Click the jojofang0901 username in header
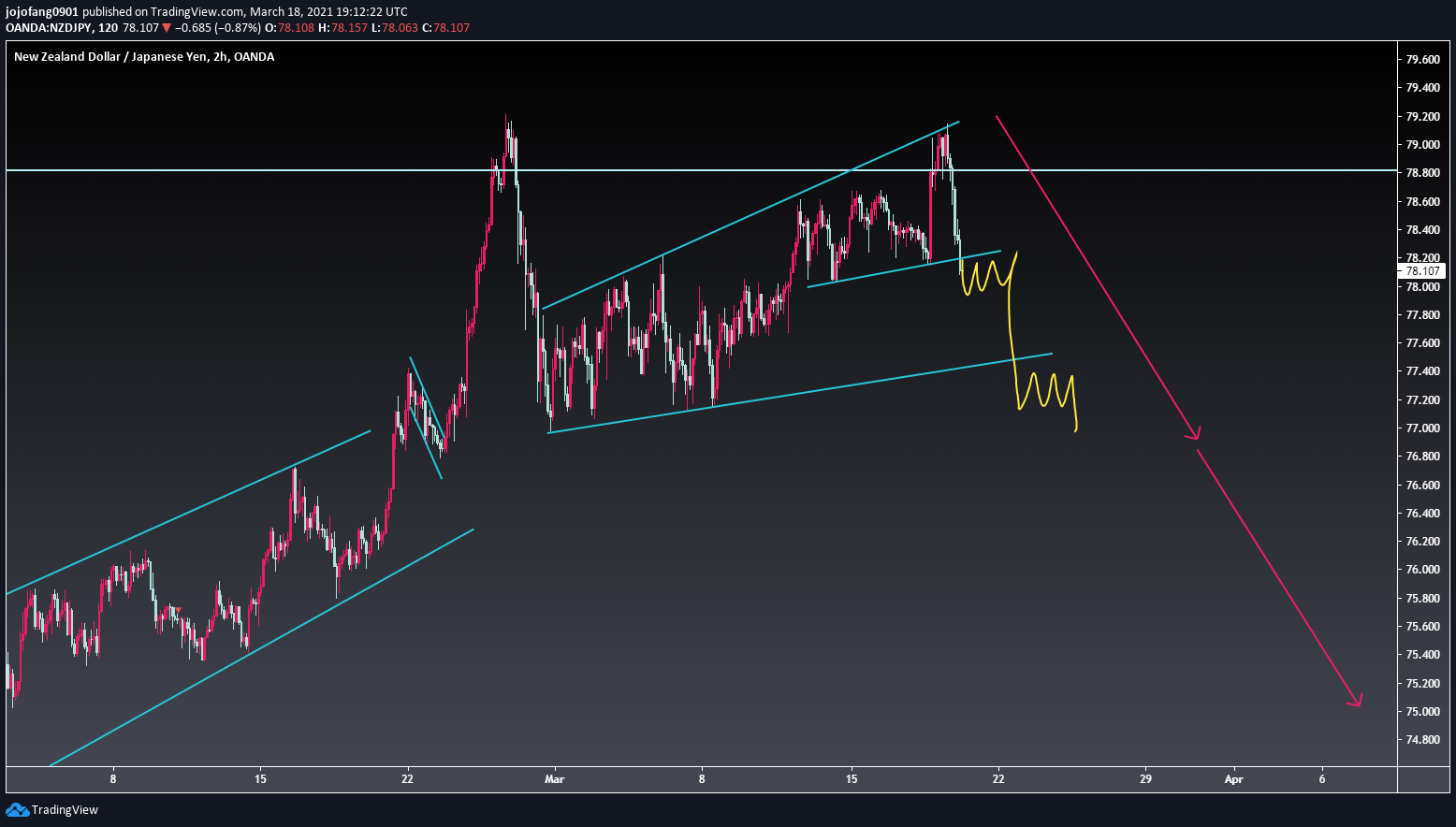1456x827 pixels. click(42, 12)
